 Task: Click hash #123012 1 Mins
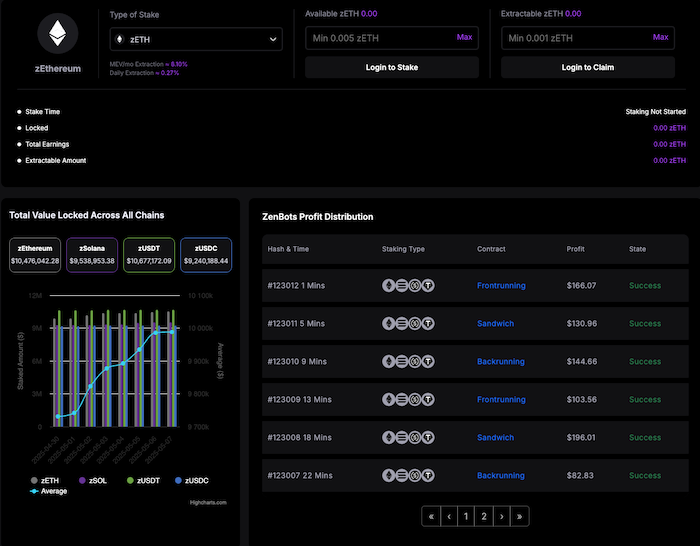296,285
